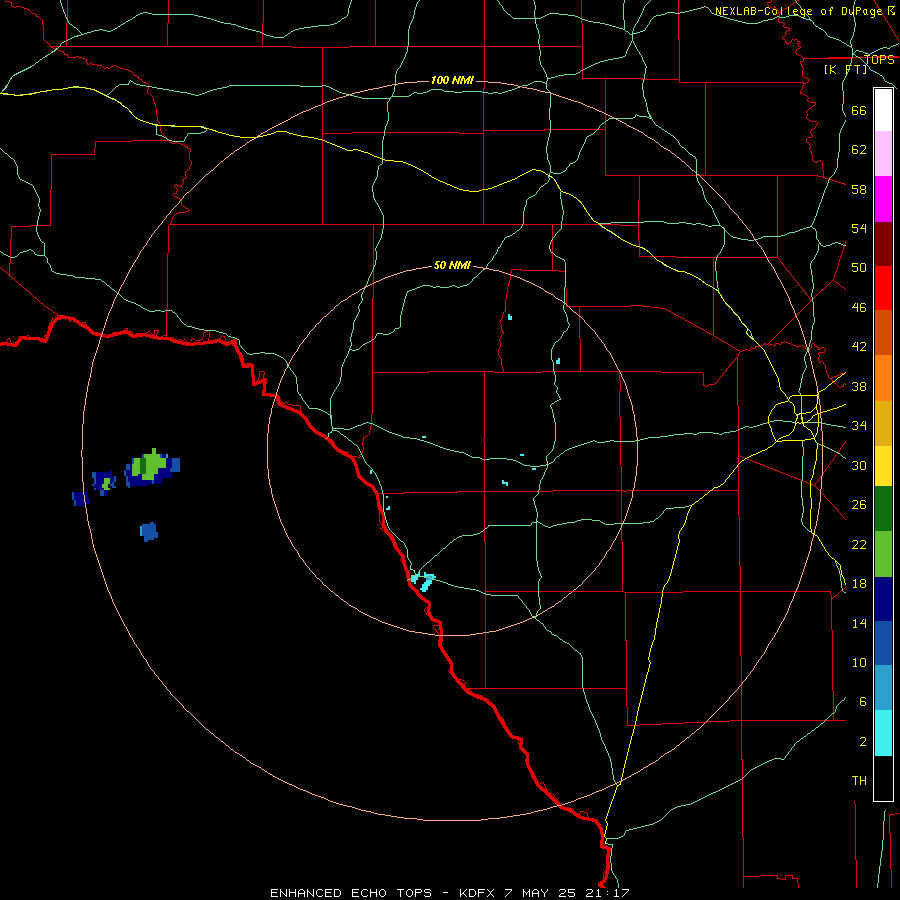900x900 pixels.
Task: Click the "KDFX" radar site identifier
Action: pyautogui.click(x=479, y=893)
